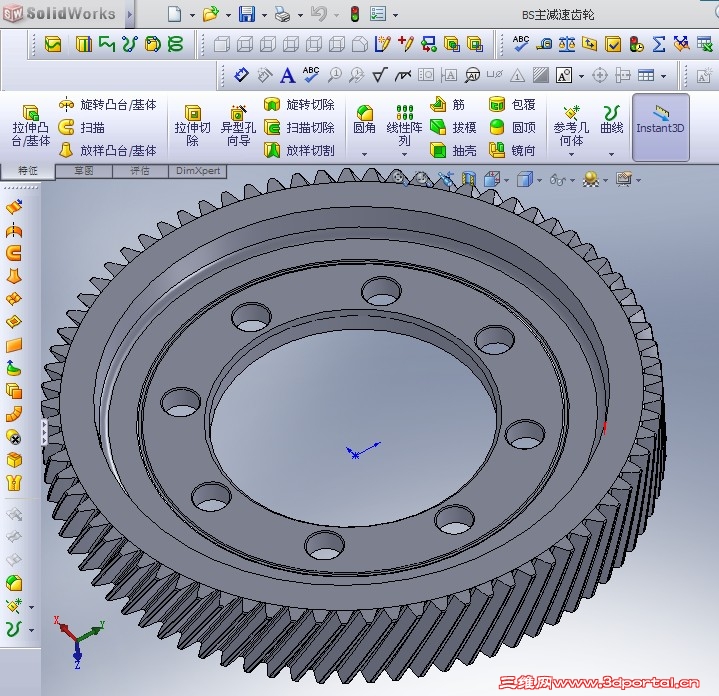Click the Tables grid icon
The height and width of the screenshot is (696, 719).
(646, 75)
